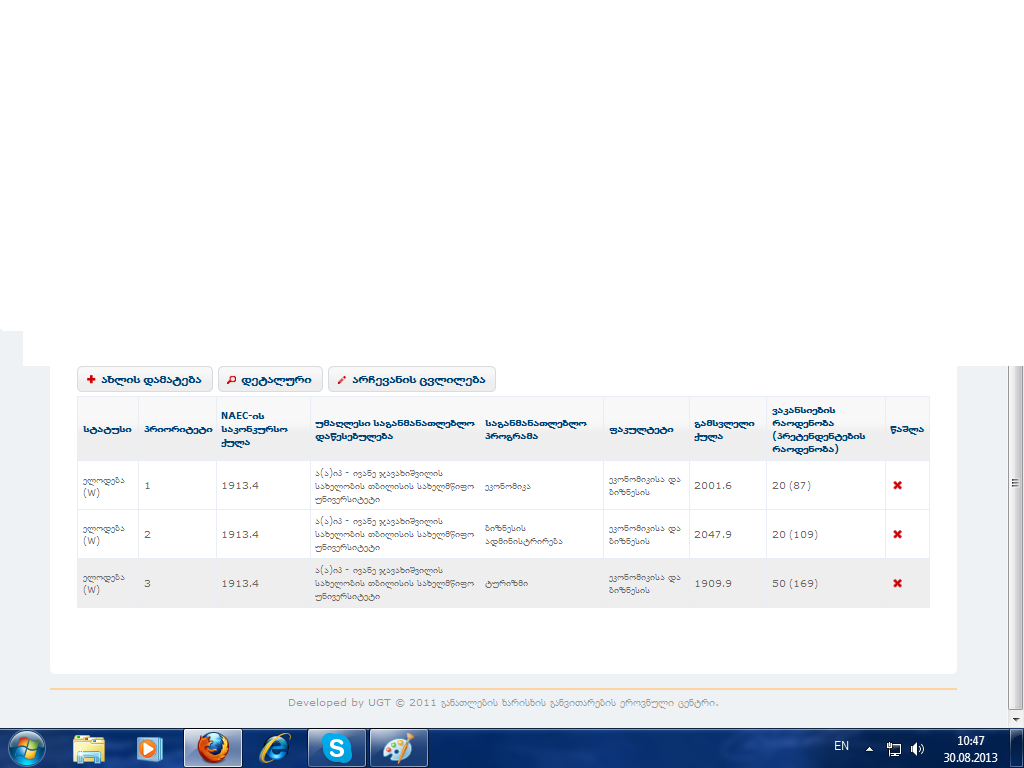Click the passing score 2001.6
The image size is (1024, 768).
[712, 485]
